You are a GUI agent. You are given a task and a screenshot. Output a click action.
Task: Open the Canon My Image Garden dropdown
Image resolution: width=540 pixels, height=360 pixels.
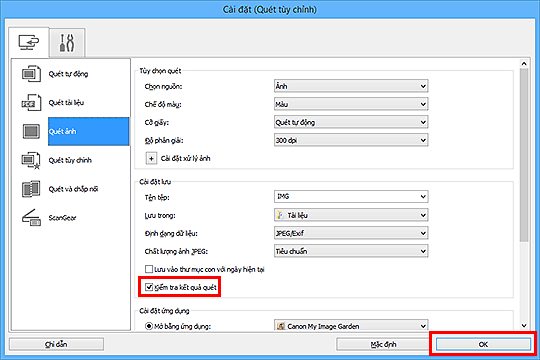(351, 326)
